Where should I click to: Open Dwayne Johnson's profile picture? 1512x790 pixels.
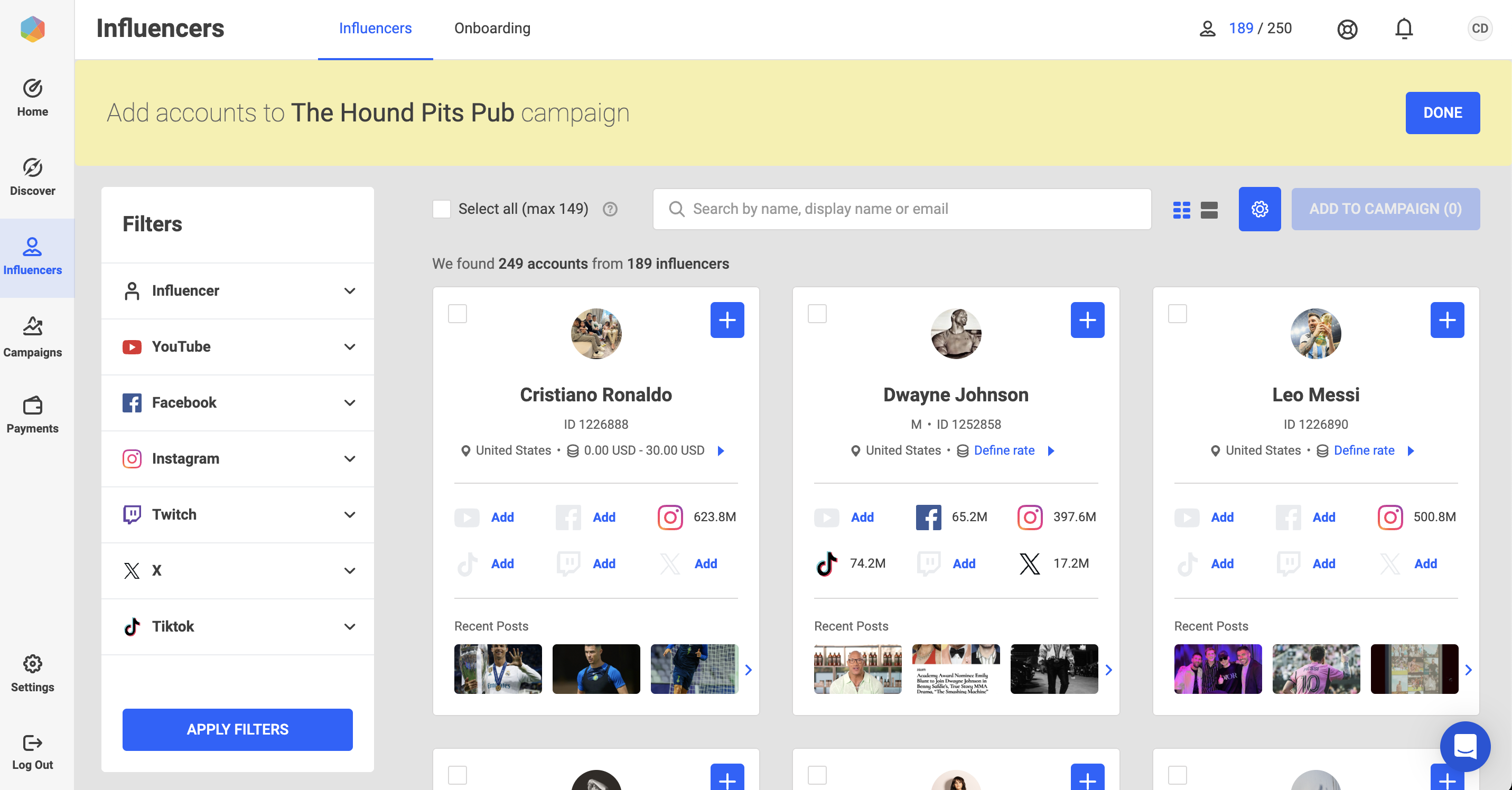tap(956, 333)
